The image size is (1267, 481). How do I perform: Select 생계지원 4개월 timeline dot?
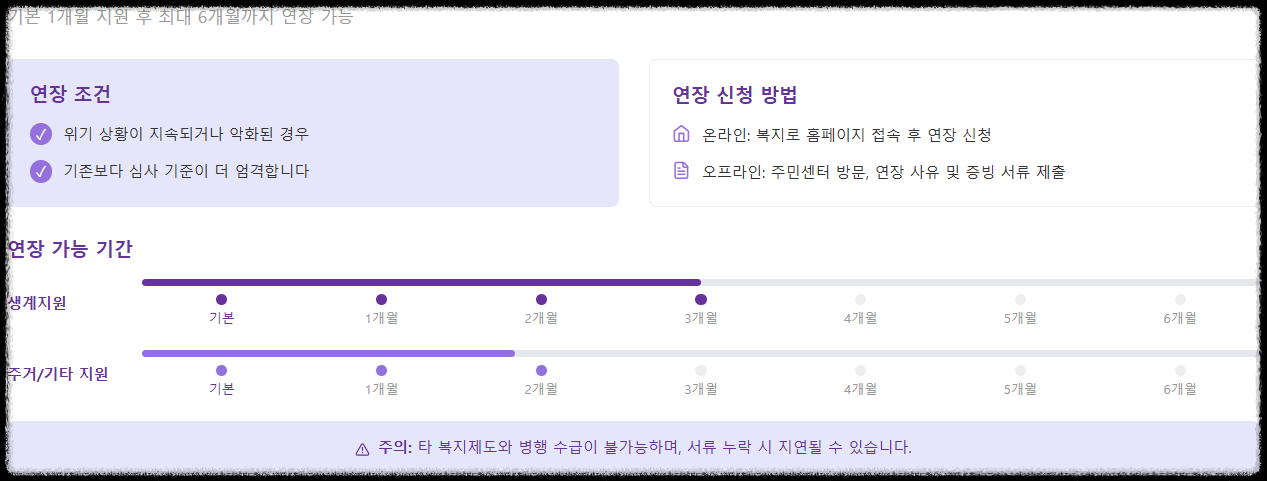[861, 299]
